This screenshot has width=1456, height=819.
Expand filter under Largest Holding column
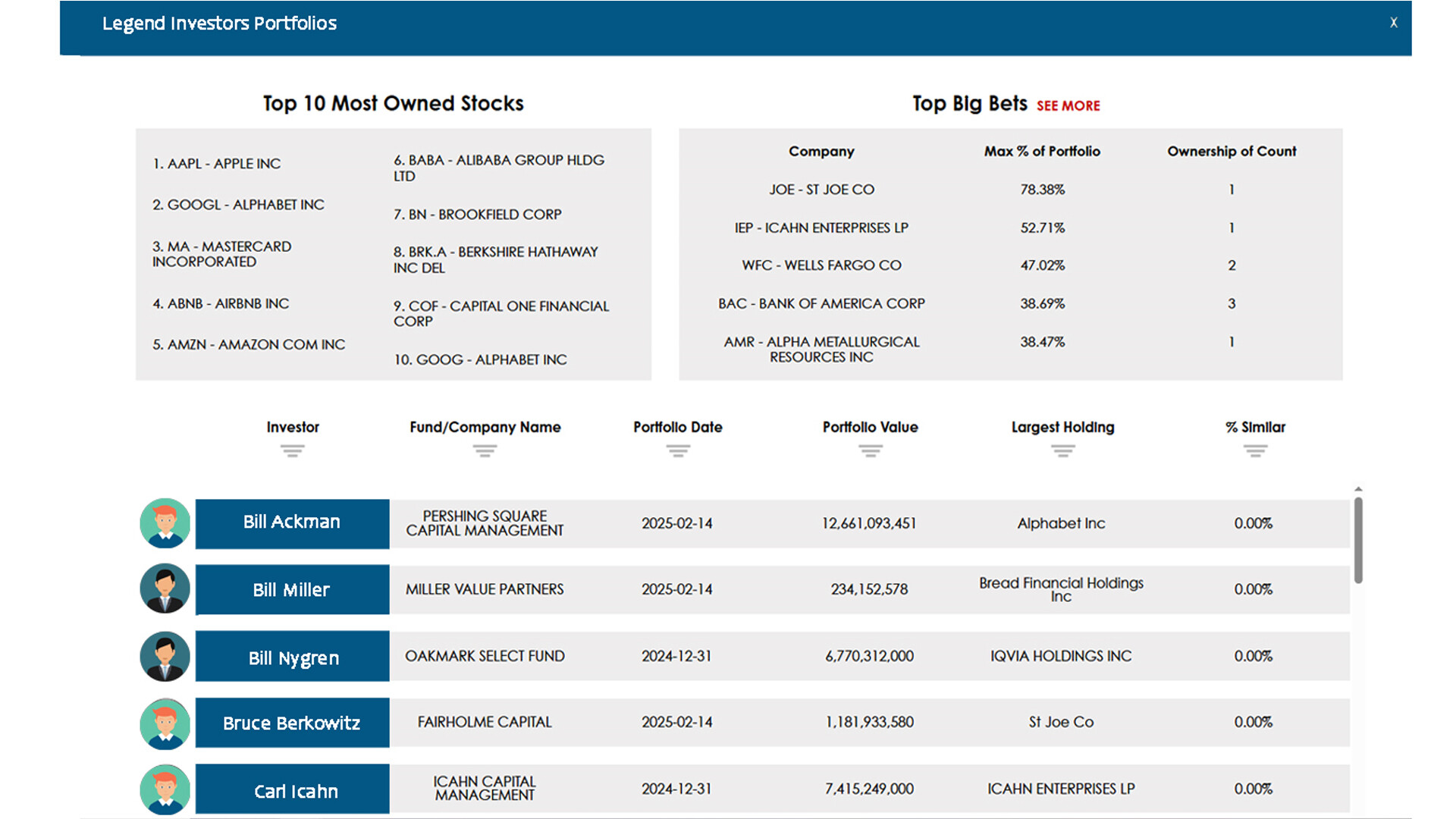pyautogui.click(x=1062, y=451)
